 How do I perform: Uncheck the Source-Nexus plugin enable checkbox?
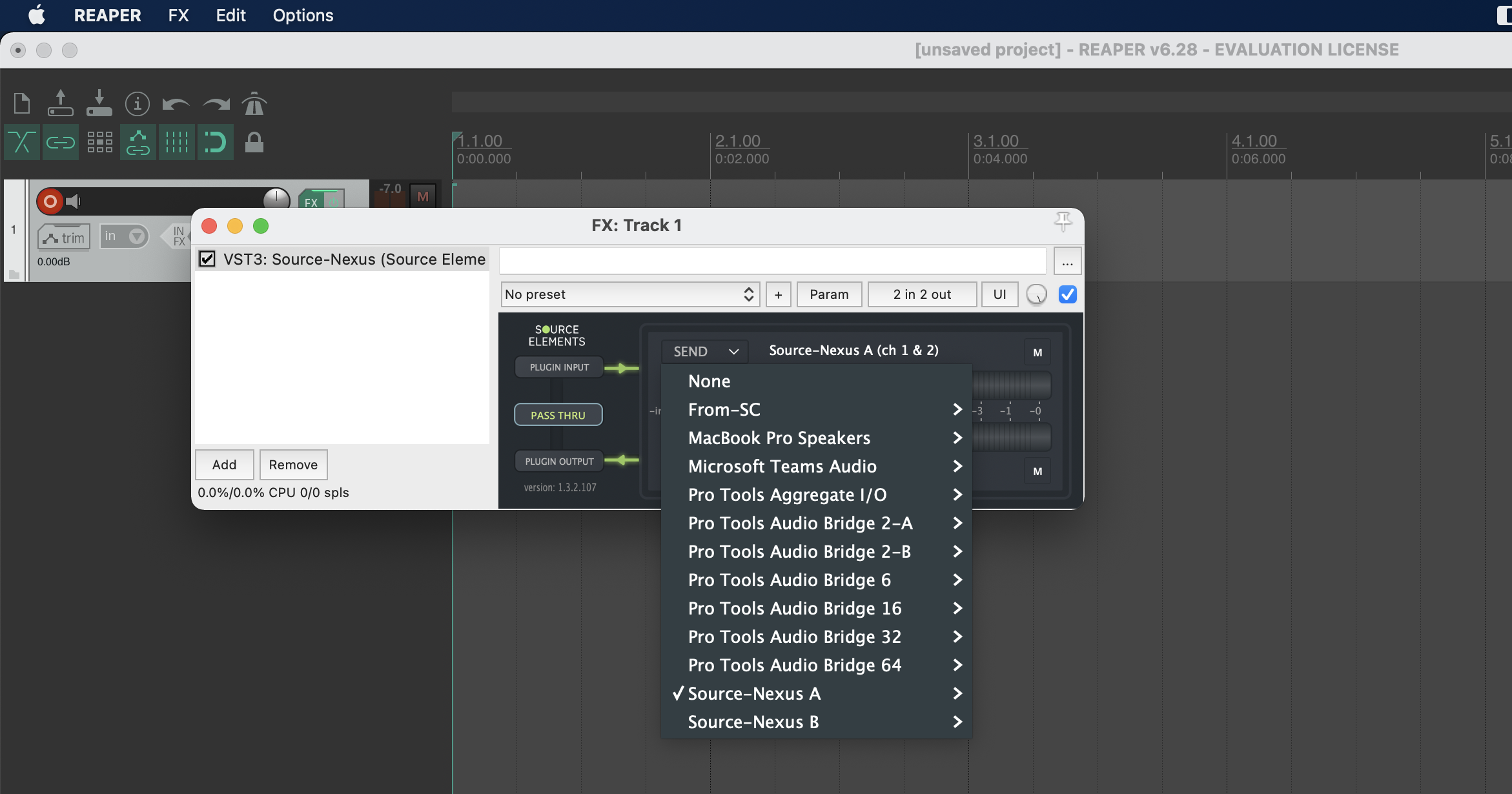(207, 259)
